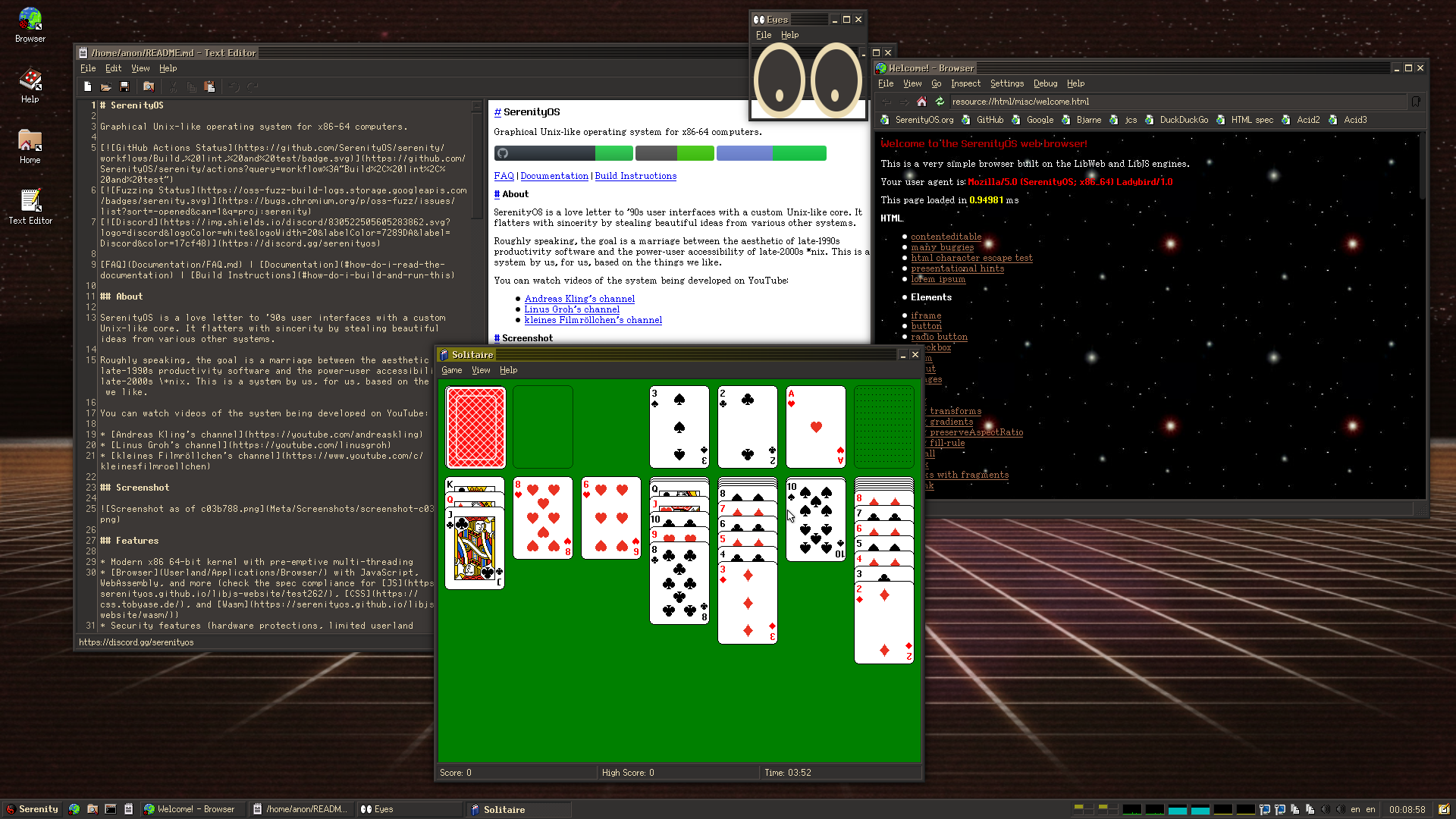
Task: Switch to Solitaire via taskbar button
Action: coord(519,809)
